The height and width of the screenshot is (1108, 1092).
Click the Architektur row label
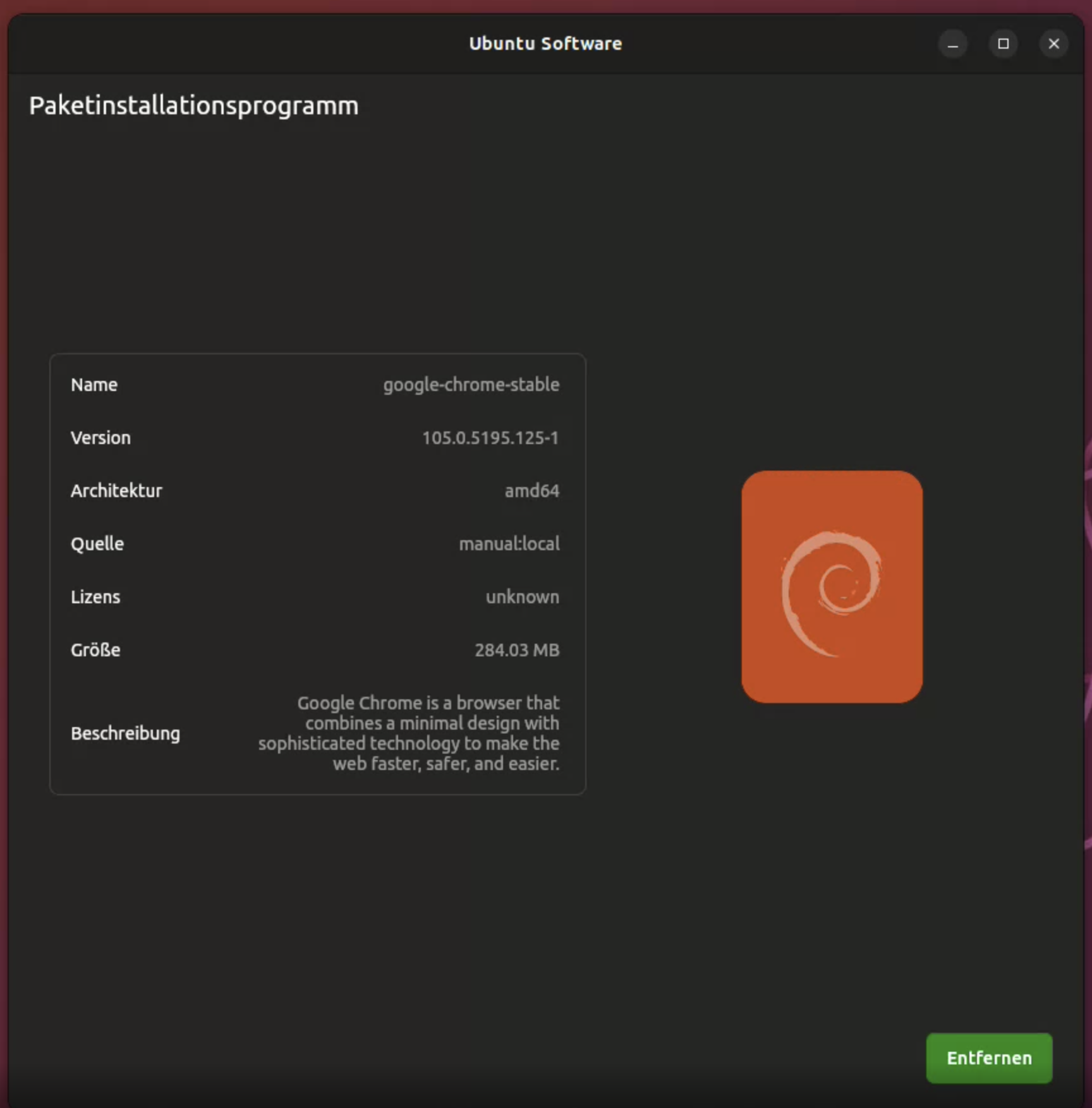[116, 491]
